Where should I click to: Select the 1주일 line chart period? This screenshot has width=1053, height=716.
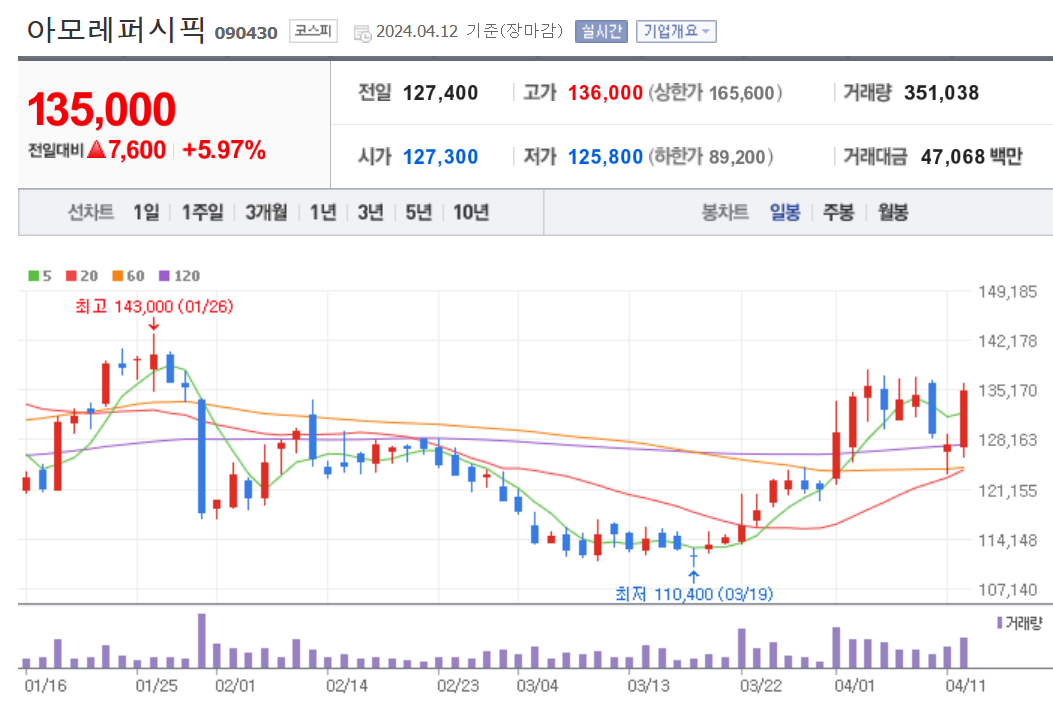(x=202, y=212)
